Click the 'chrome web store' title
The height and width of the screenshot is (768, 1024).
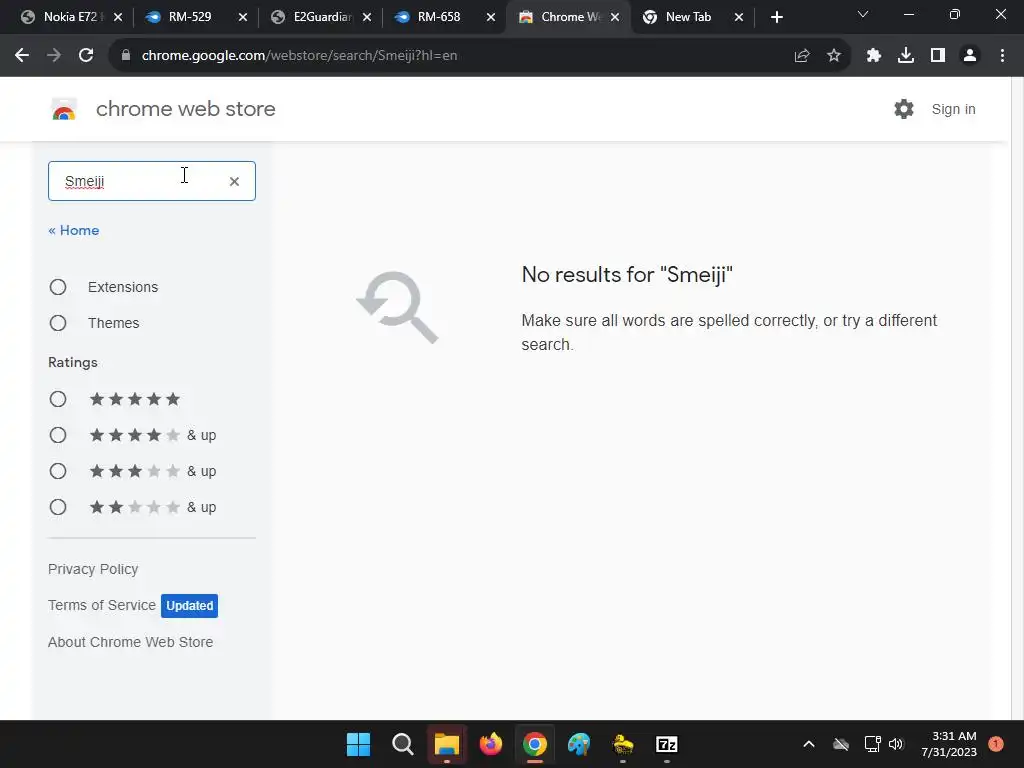(x=185, y=109)
